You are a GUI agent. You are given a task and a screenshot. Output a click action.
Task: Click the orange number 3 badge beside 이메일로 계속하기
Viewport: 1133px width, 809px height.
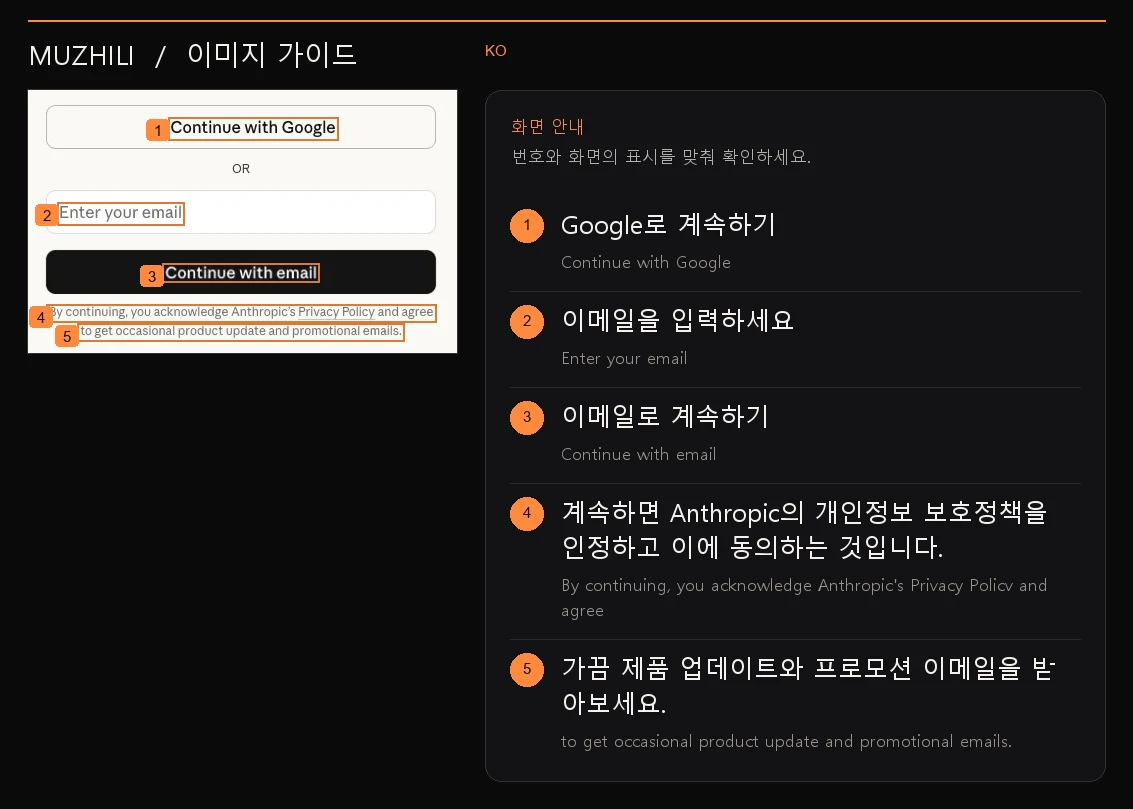(x=527, y=418)
